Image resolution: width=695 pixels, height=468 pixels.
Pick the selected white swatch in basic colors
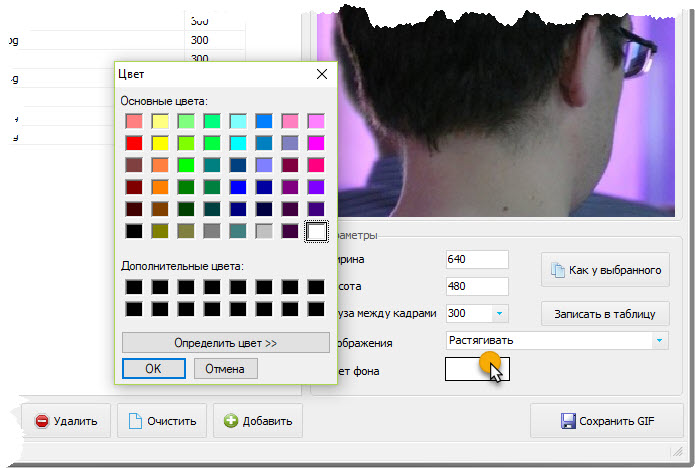[x=316, y=231]
